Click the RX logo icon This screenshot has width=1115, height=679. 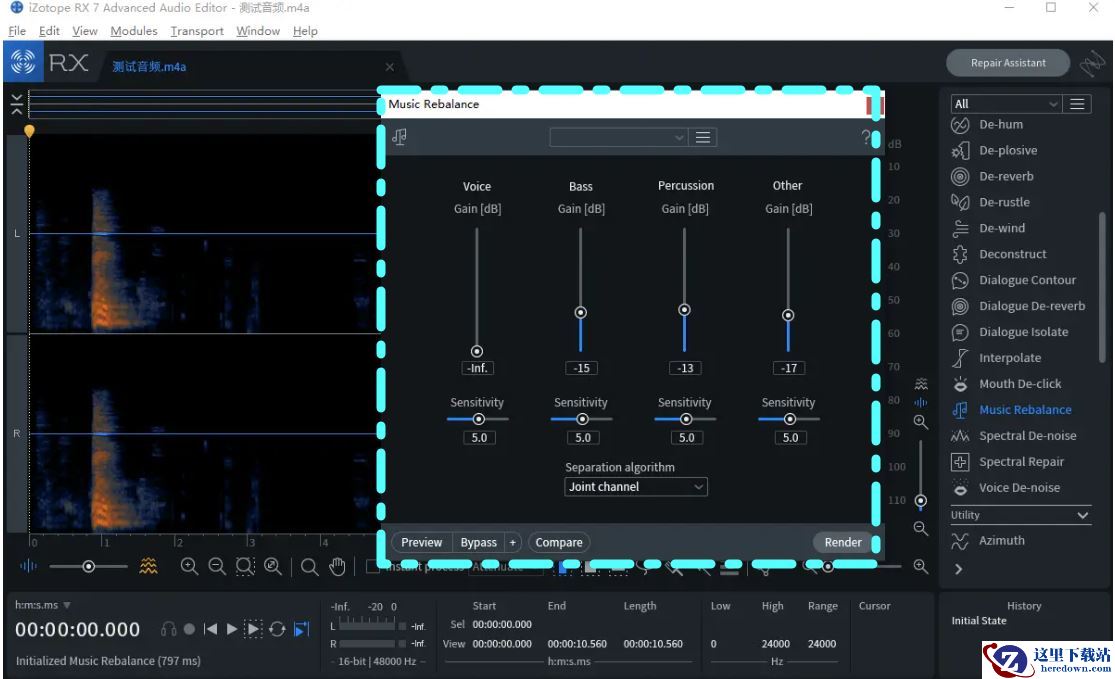point(23,63)
